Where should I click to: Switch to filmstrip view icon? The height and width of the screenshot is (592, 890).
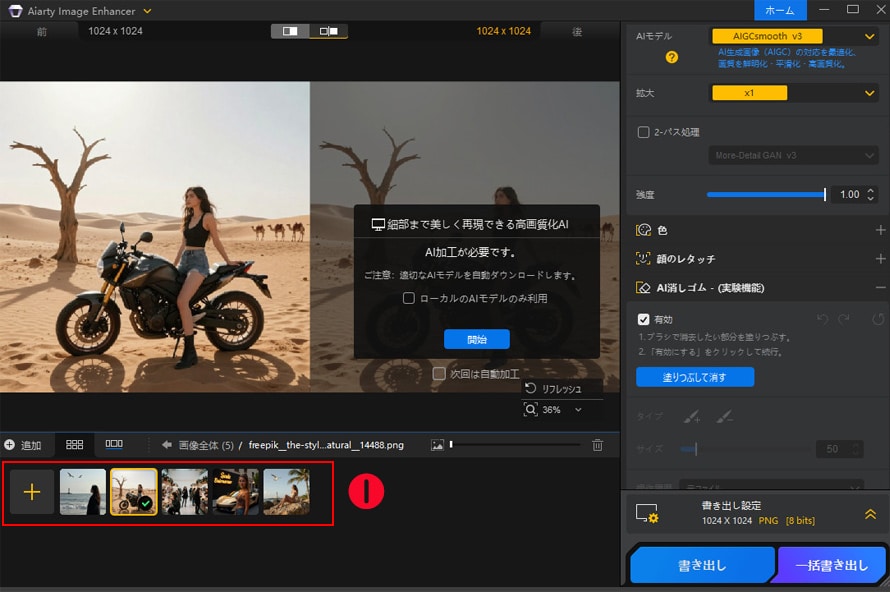point(114,444)
